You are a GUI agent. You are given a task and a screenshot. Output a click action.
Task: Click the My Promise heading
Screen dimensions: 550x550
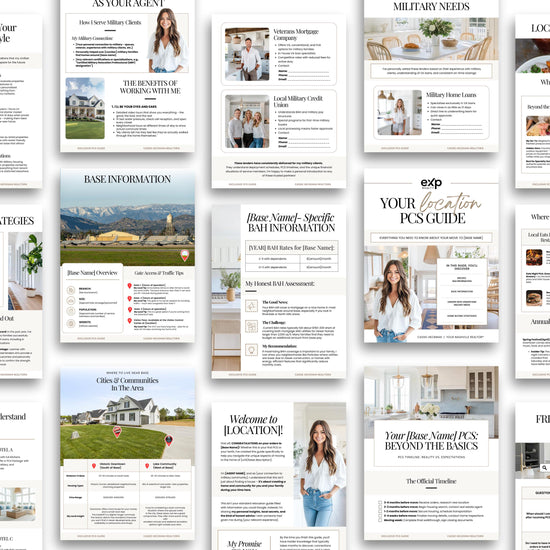[x=245, y=544]
